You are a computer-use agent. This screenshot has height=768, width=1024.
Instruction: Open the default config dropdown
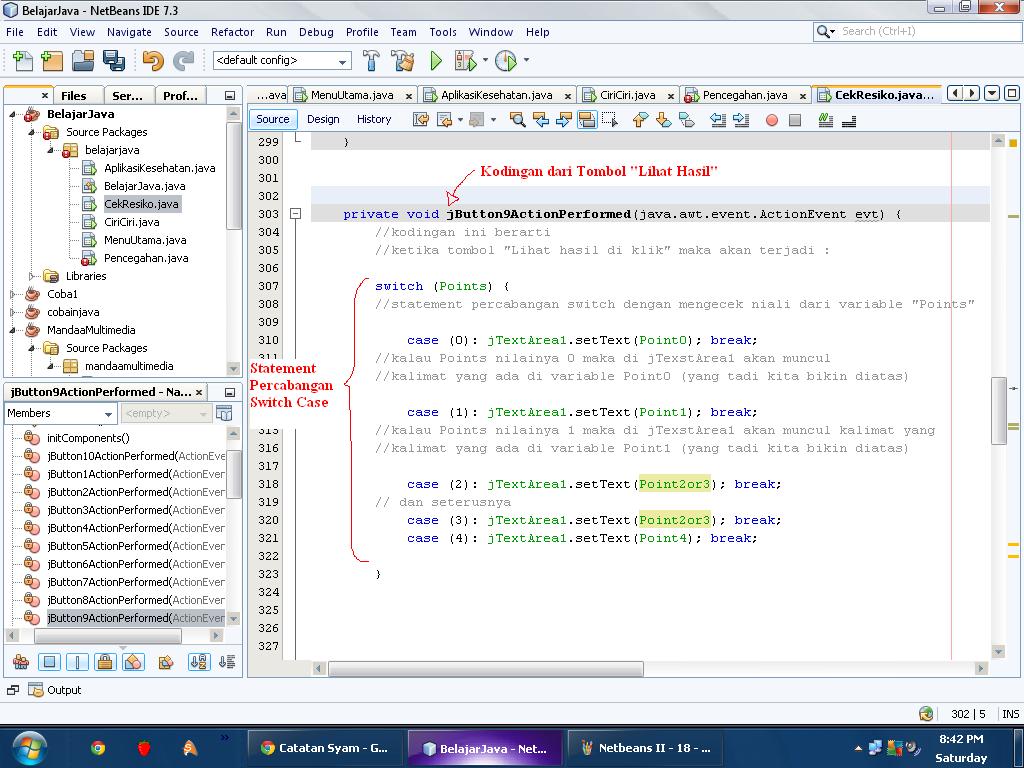(343, 61)
